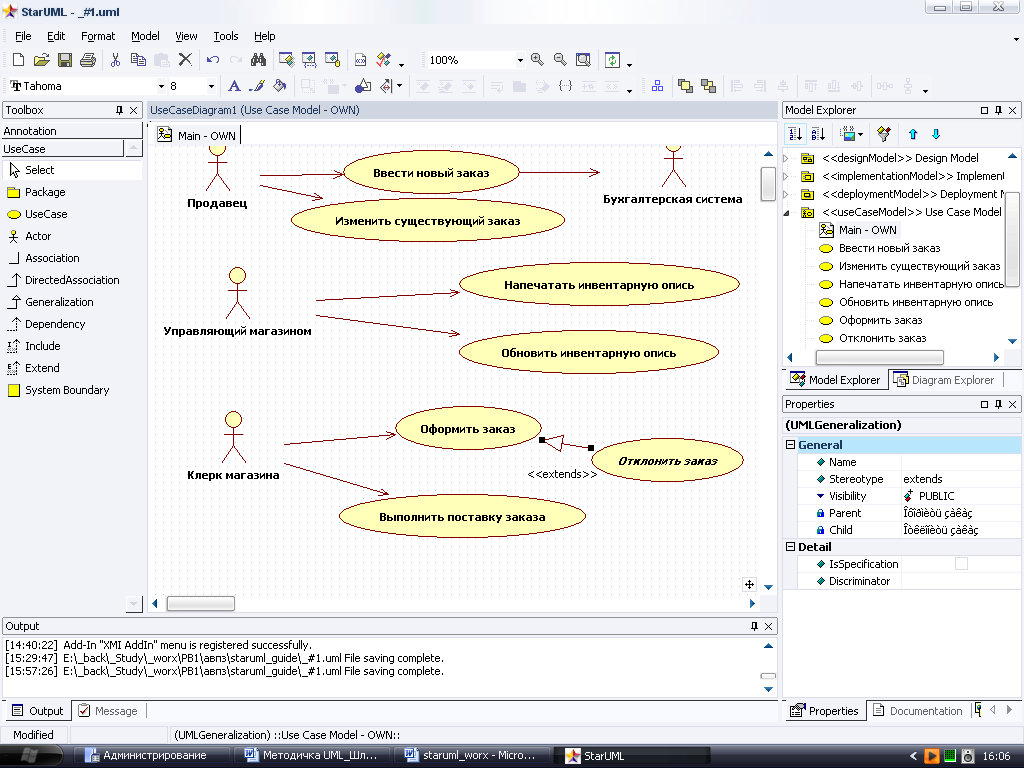This screenshot has width=1024, height=768.
Task: Pin the Output panel
Action: [754, 626]
